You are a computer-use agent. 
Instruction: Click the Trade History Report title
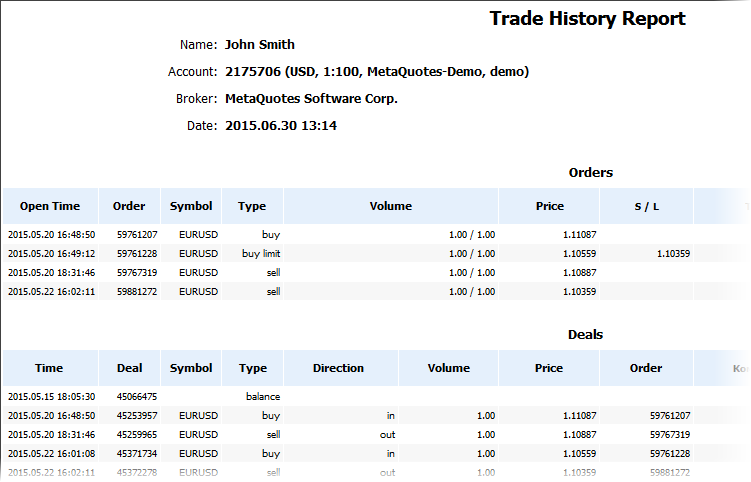(x=587, y=18)
